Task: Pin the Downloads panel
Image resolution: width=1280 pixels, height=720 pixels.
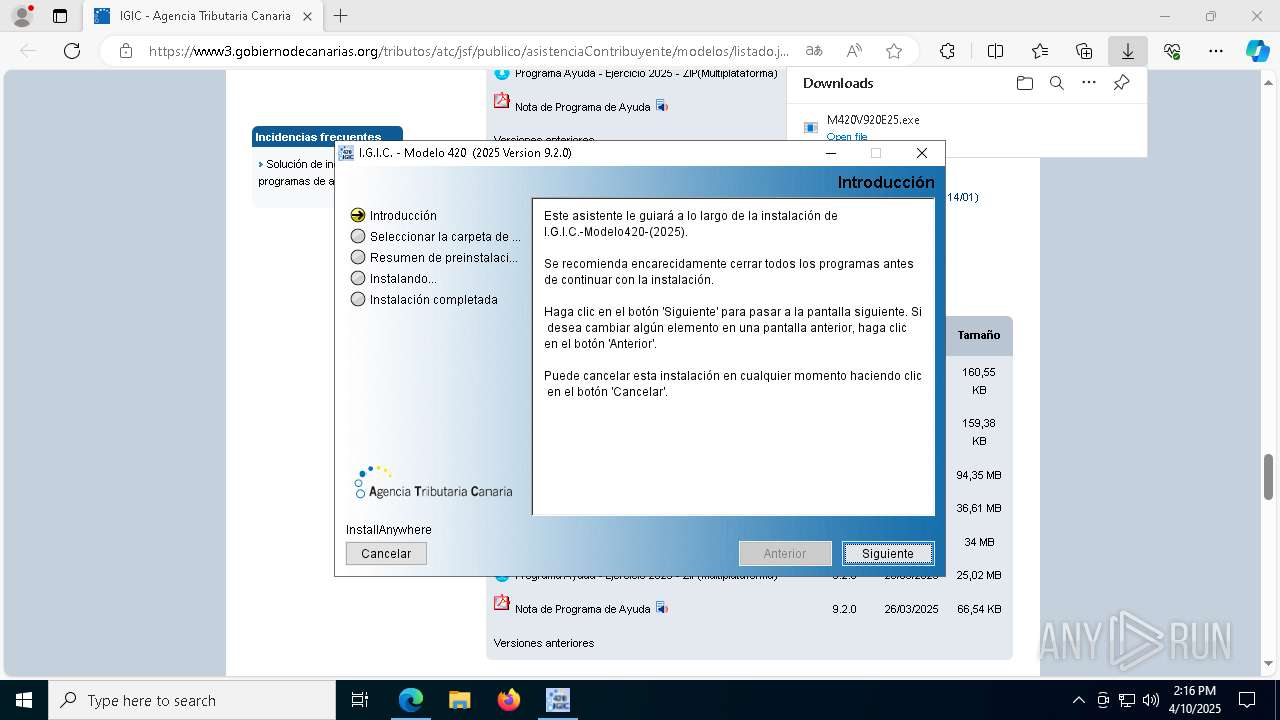Action: [x=1121, y=83]
